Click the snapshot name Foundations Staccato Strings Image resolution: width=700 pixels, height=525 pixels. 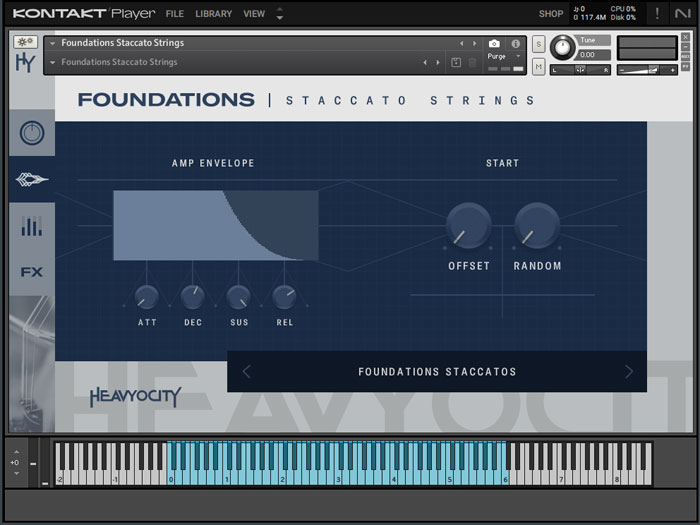119,62
